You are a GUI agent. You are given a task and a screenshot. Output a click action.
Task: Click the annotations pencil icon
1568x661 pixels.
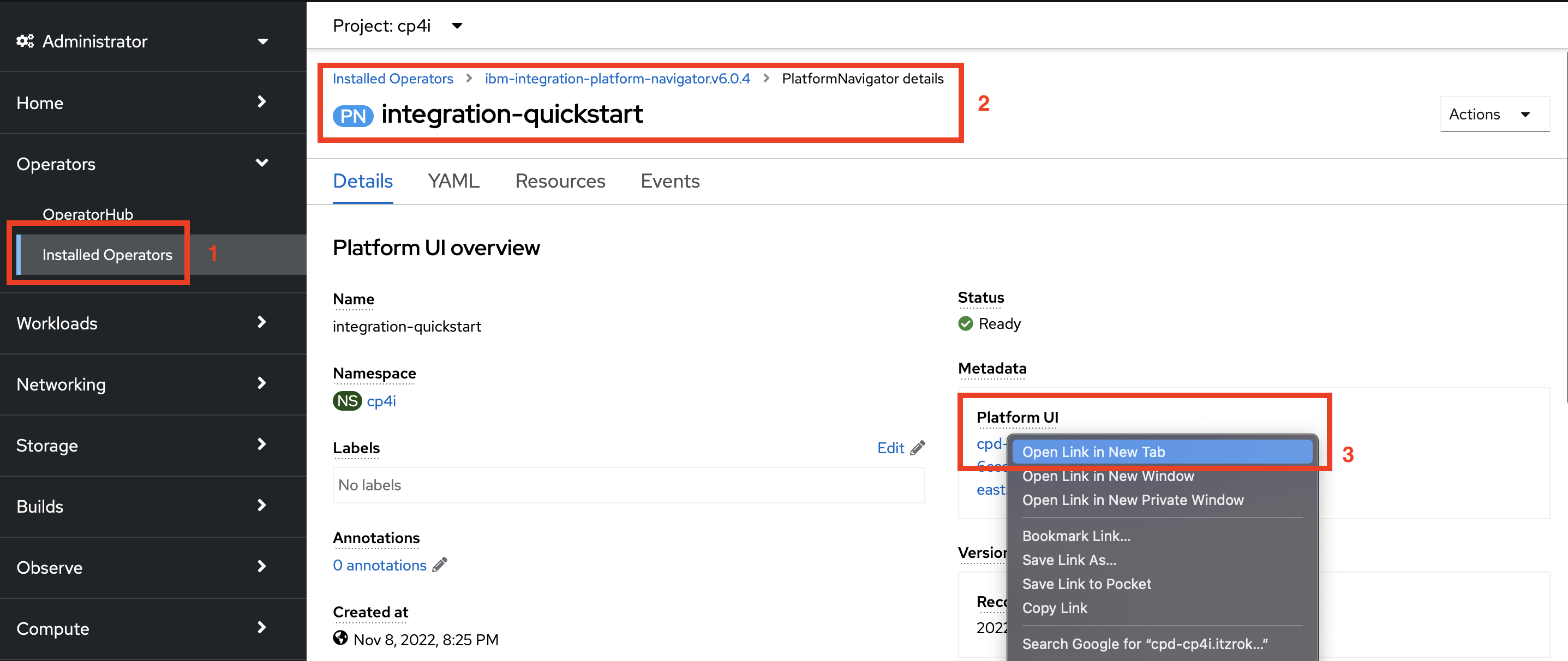(440, 565)
